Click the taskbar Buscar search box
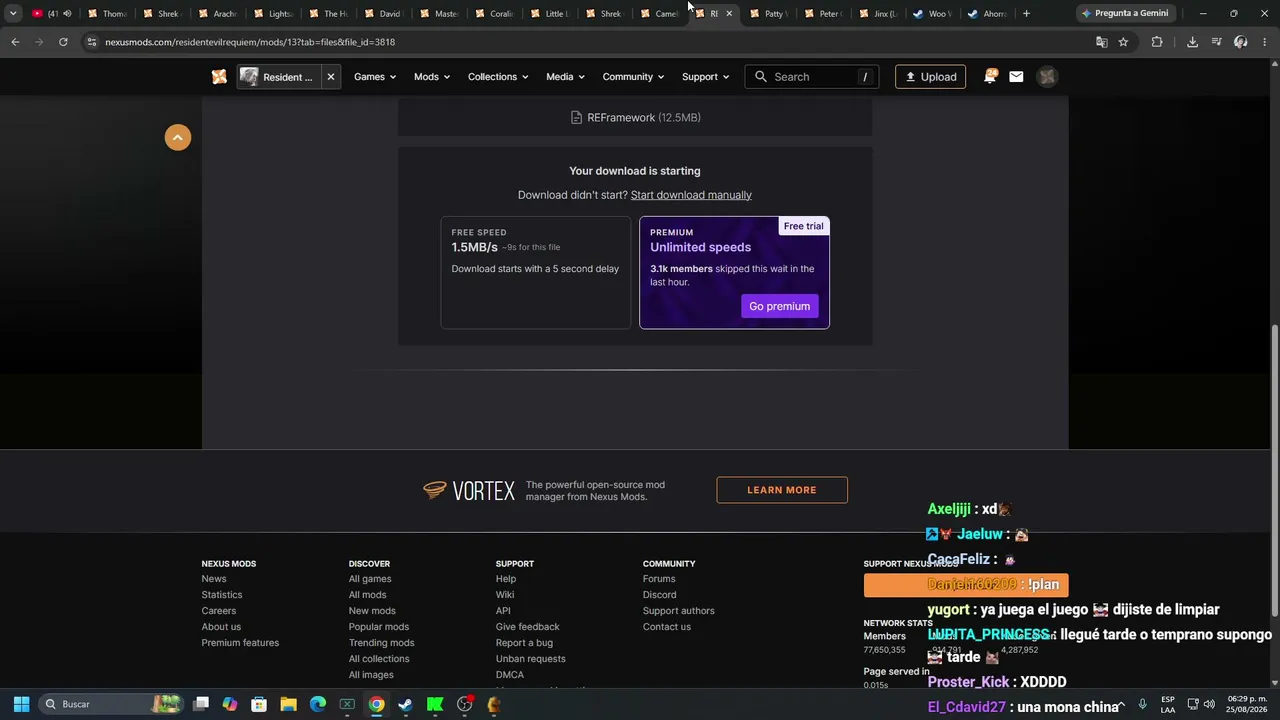 [112, 704]
